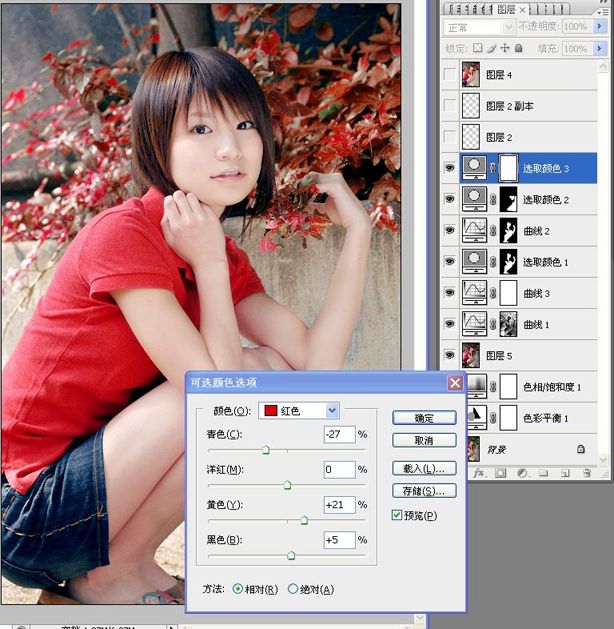The height and width of the screenshot is (629, 614).
Task: Lock position move icon
Action: point(505,48)
